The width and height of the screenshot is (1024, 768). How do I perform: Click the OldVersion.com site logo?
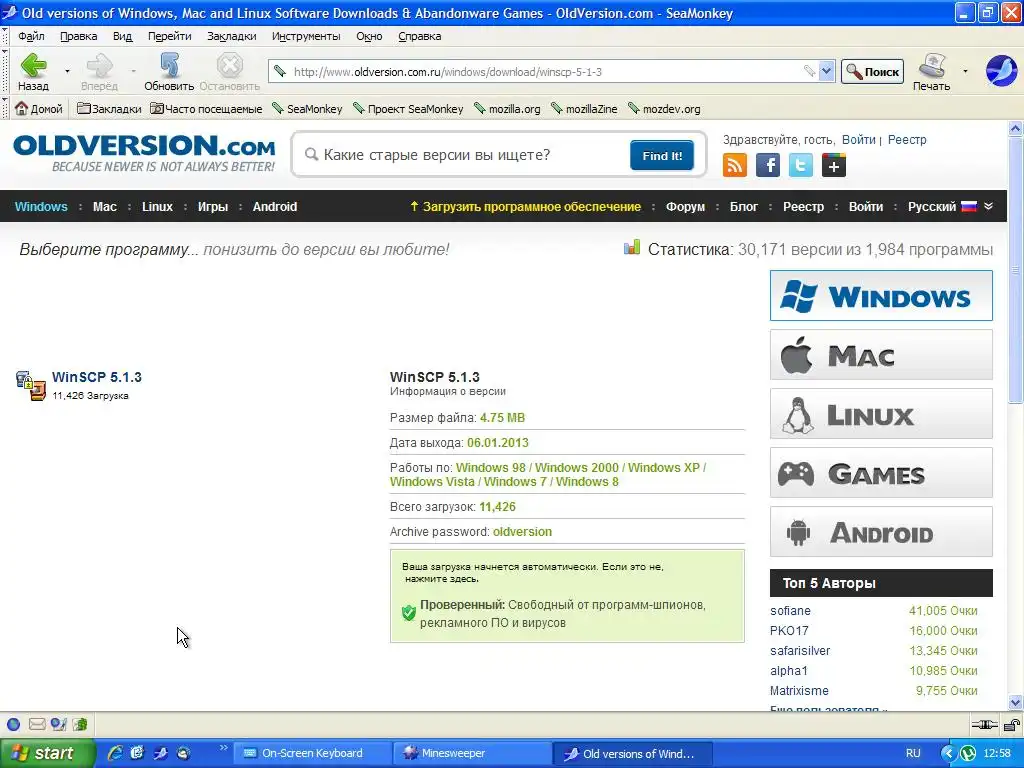click(x=144, y=153)
